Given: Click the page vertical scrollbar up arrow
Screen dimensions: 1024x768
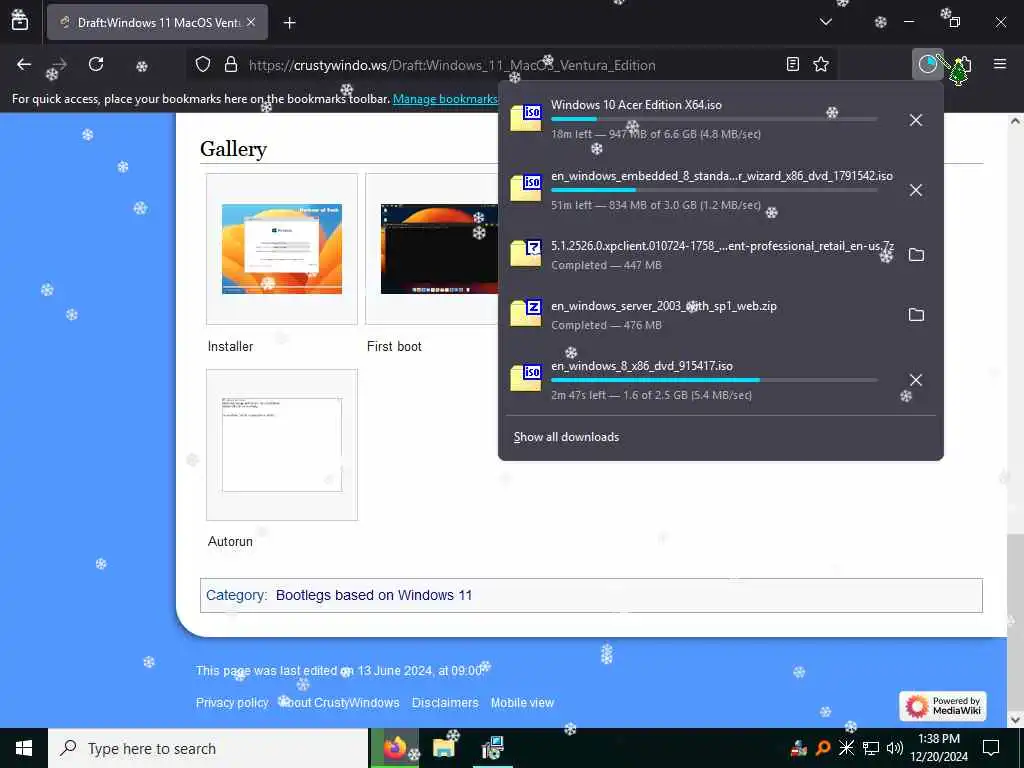Looking at the screenshot, I should click(1015, 121).
